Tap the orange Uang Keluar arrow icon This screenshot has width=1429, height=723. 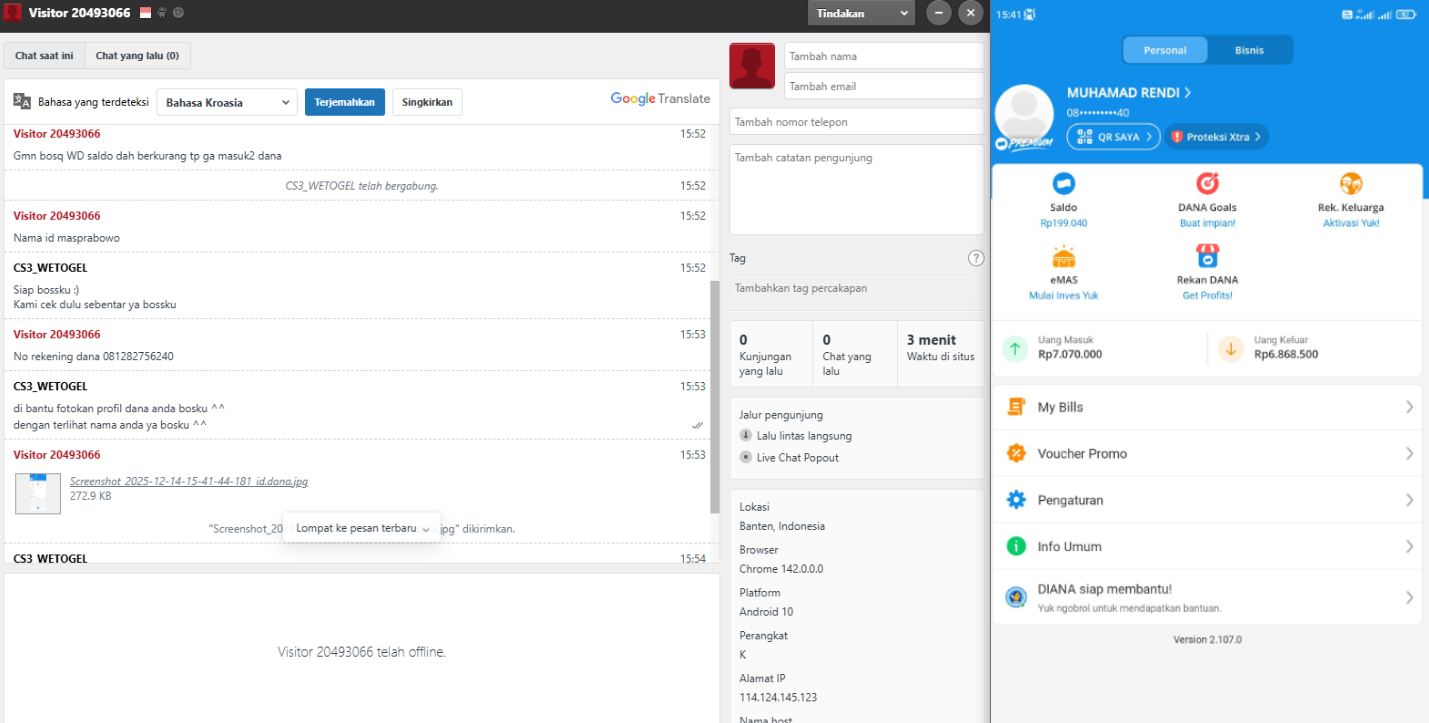pyautogui.click(x=1231, y=348)
